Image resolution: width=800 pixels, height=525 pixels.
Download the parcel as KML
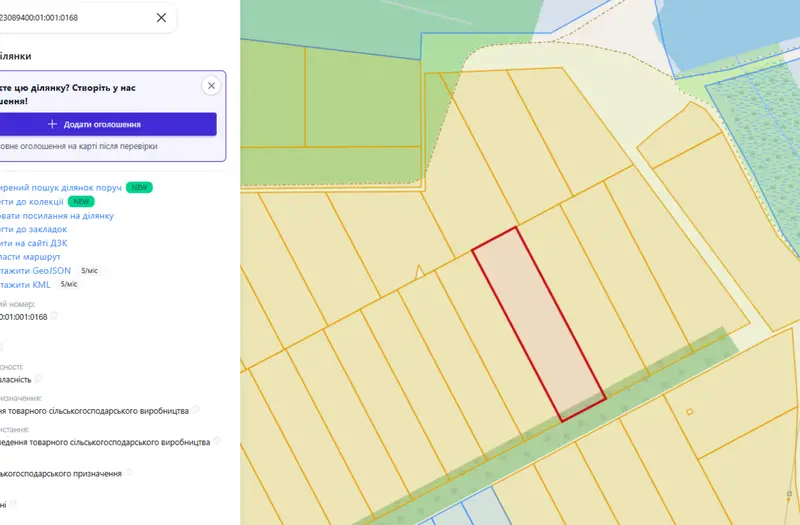tap(25, 284)
